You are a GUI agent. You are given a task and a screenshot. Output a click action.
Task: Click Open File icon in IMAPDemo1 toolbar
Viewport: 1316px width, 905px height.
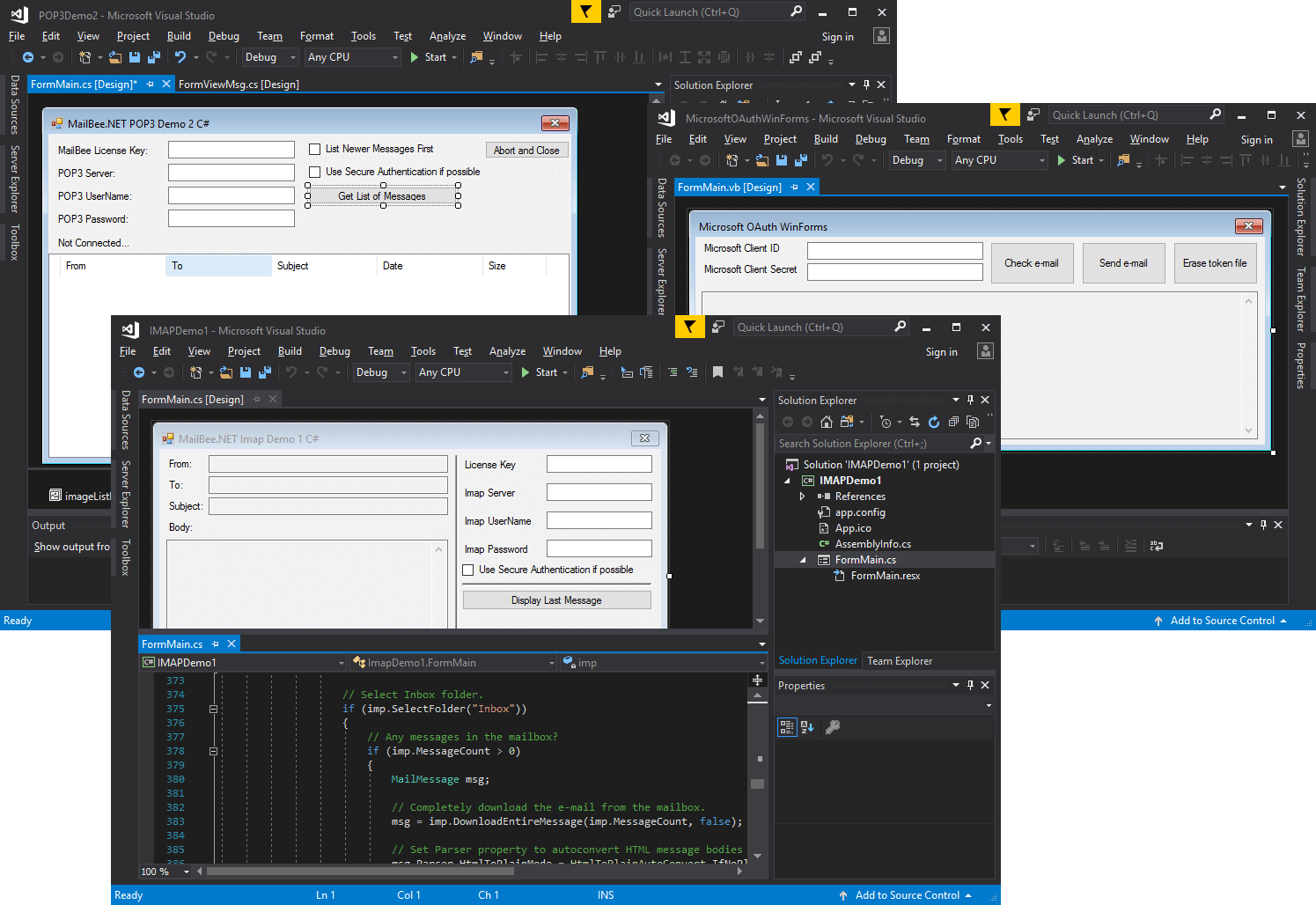coord(226,372)
